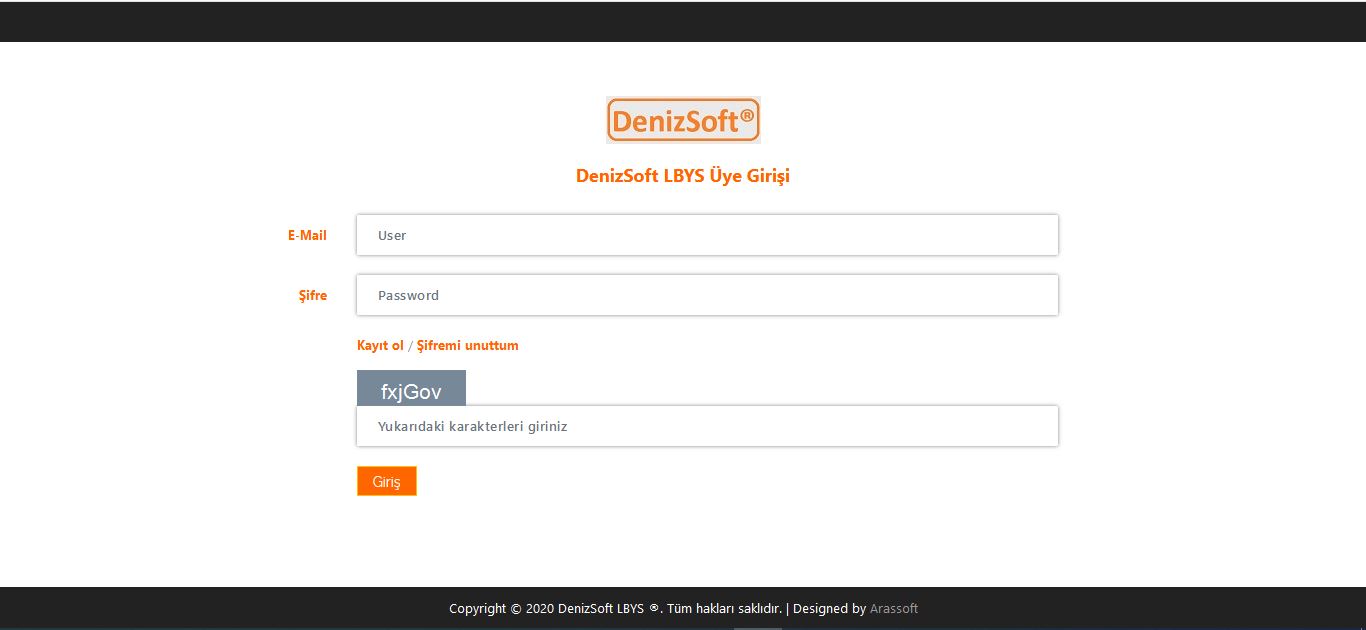Click the DenizSoft LBYS Üye Girişi heading

(x=683, y=176)
